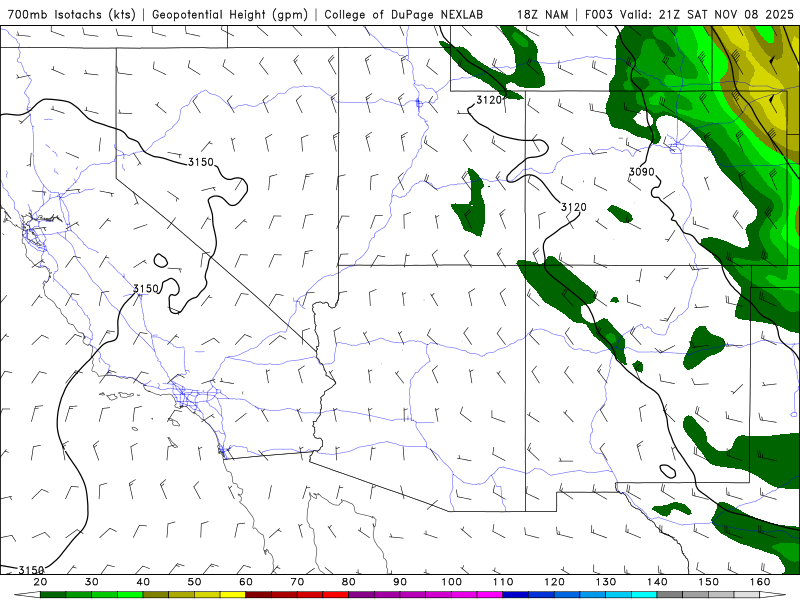
Task: Pick the dark red swatch just after 60
Action: pyautogui.click(x=259, y=595)
